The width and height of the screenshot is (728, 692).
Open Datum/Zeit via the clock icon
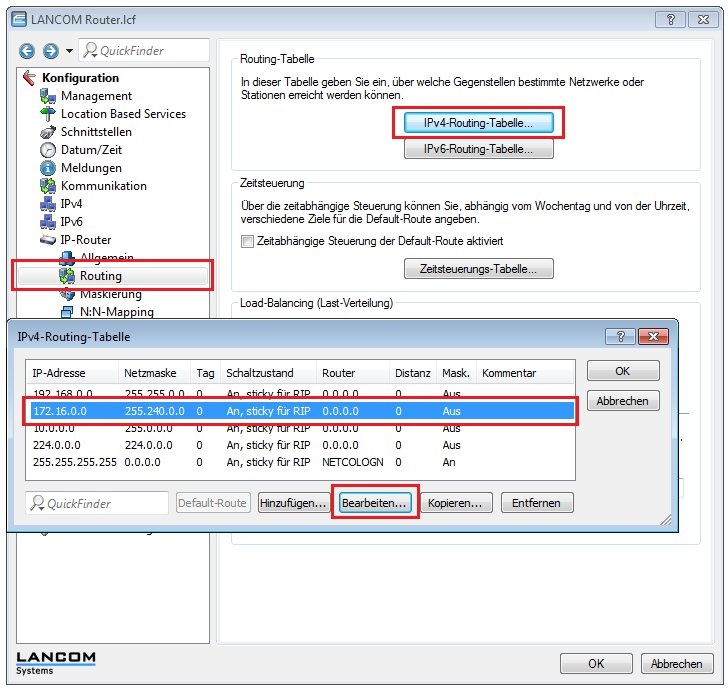pyautogui.click(x=48, y=150)
